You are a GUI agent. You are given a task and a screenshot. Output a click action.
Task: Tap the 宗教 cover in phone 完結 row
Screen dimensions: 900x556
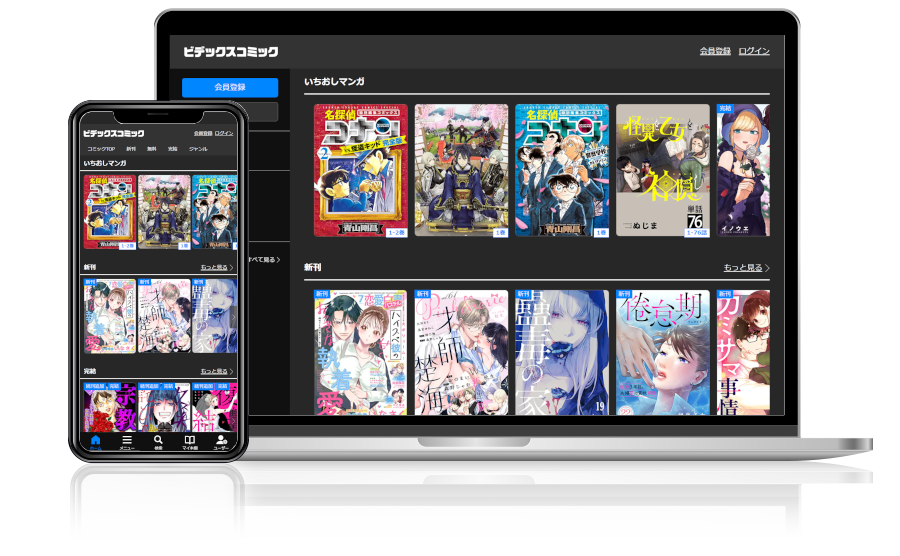click(x=110, y=407)
